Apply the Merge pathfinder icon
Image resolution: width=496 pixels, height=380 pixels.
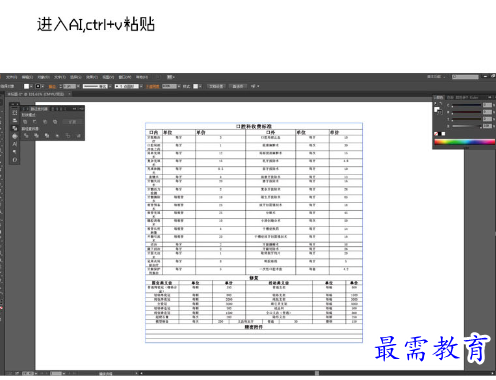coord(47,135)
